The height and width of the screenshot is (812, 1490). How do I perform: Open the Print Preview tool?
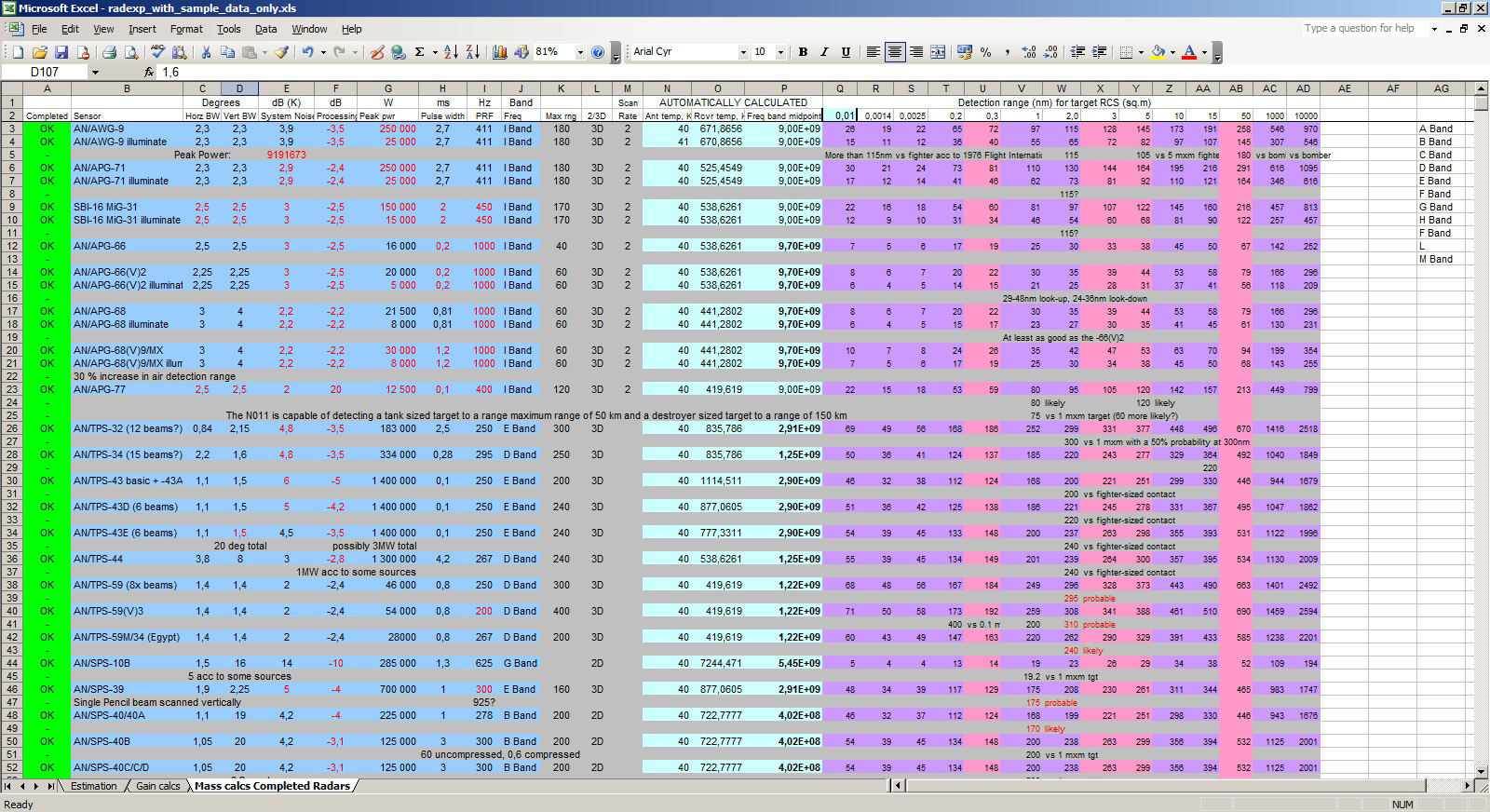[129, 52]
